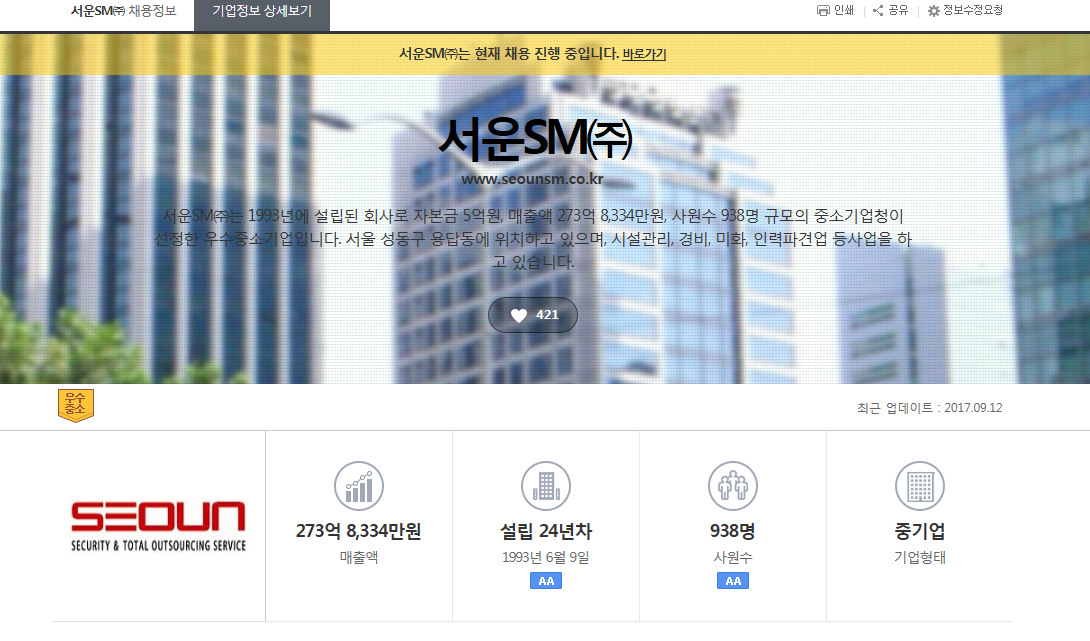
Task: Click the gear icon for 정보수정요청
Action: coord(934,10)
